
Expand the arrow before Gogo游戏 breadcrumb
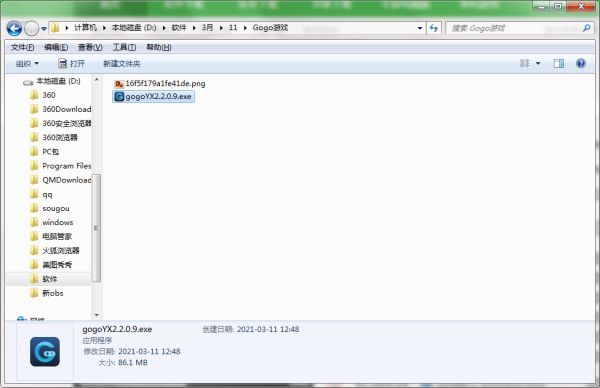pyautogui.click(x=245, y=28)
